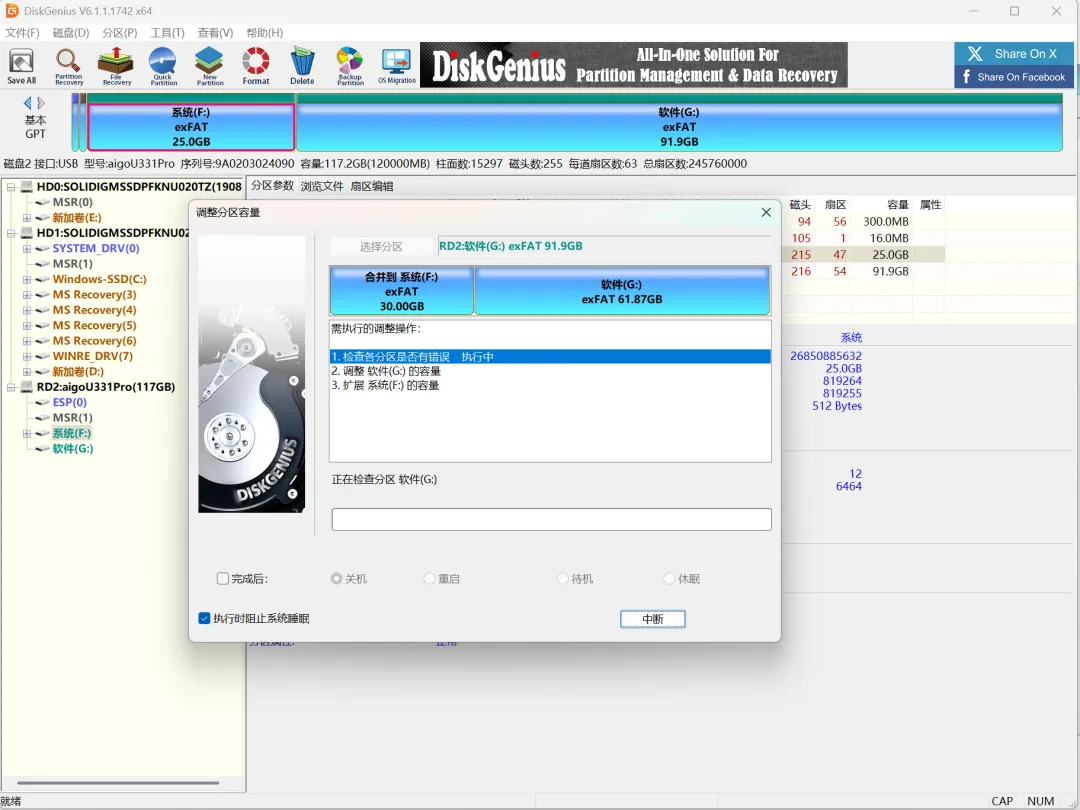This screenshot has width=1080, height=810.
Task: Launch the File Recovery tool
Action: click(x=116, y=66)
